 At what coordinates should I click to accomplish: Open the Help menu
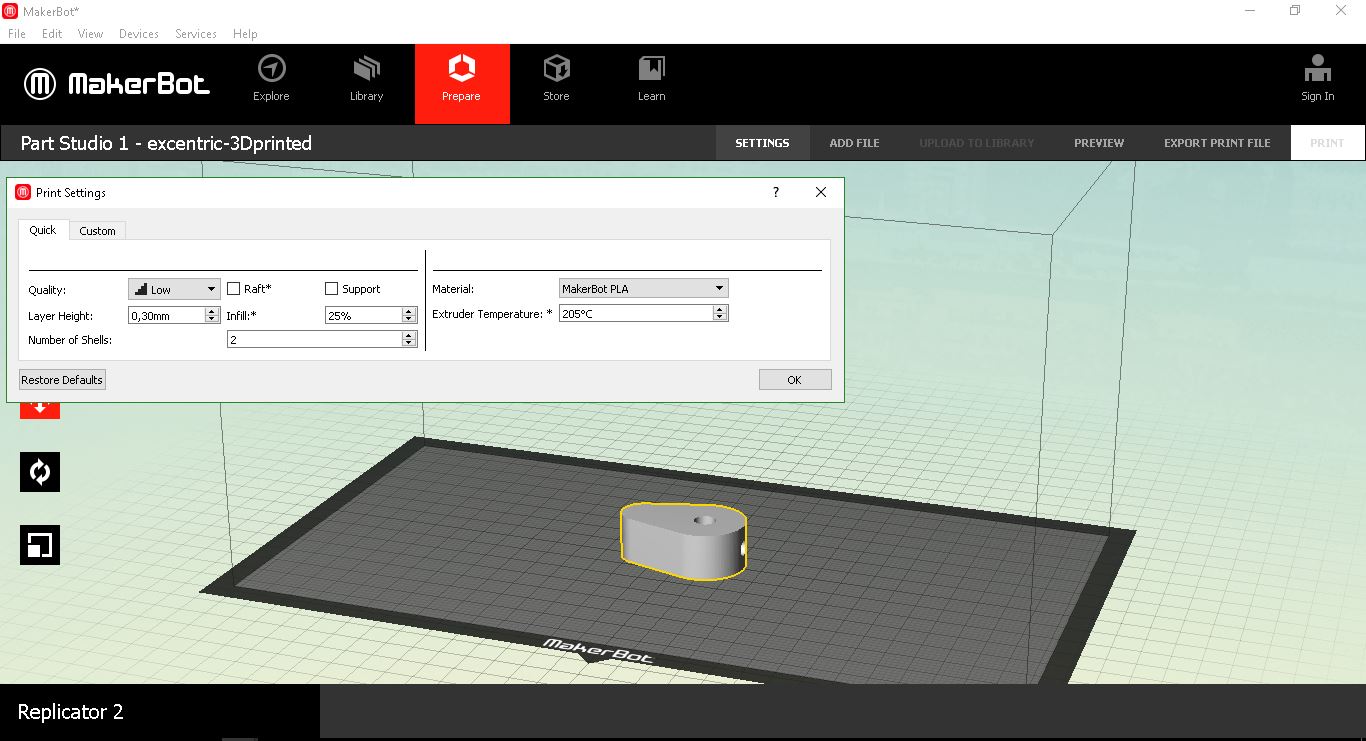(245, 33)
